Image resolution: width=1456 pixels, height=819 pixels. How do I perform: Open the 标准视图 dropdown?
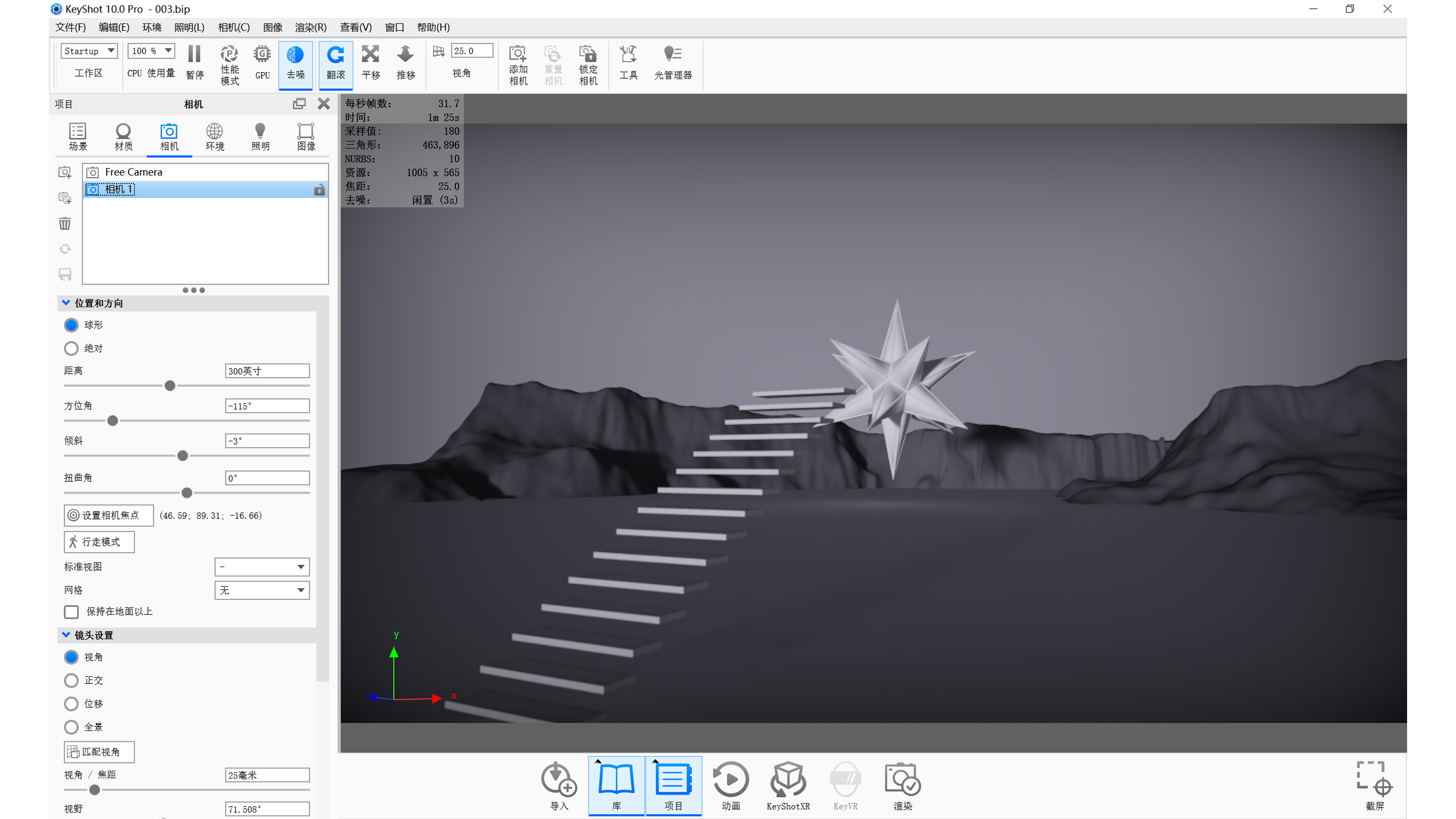(x=262, y=566)
